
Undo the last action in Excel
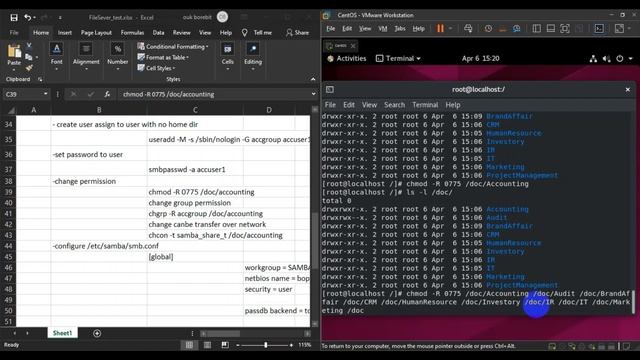click(x=27, y=18)
